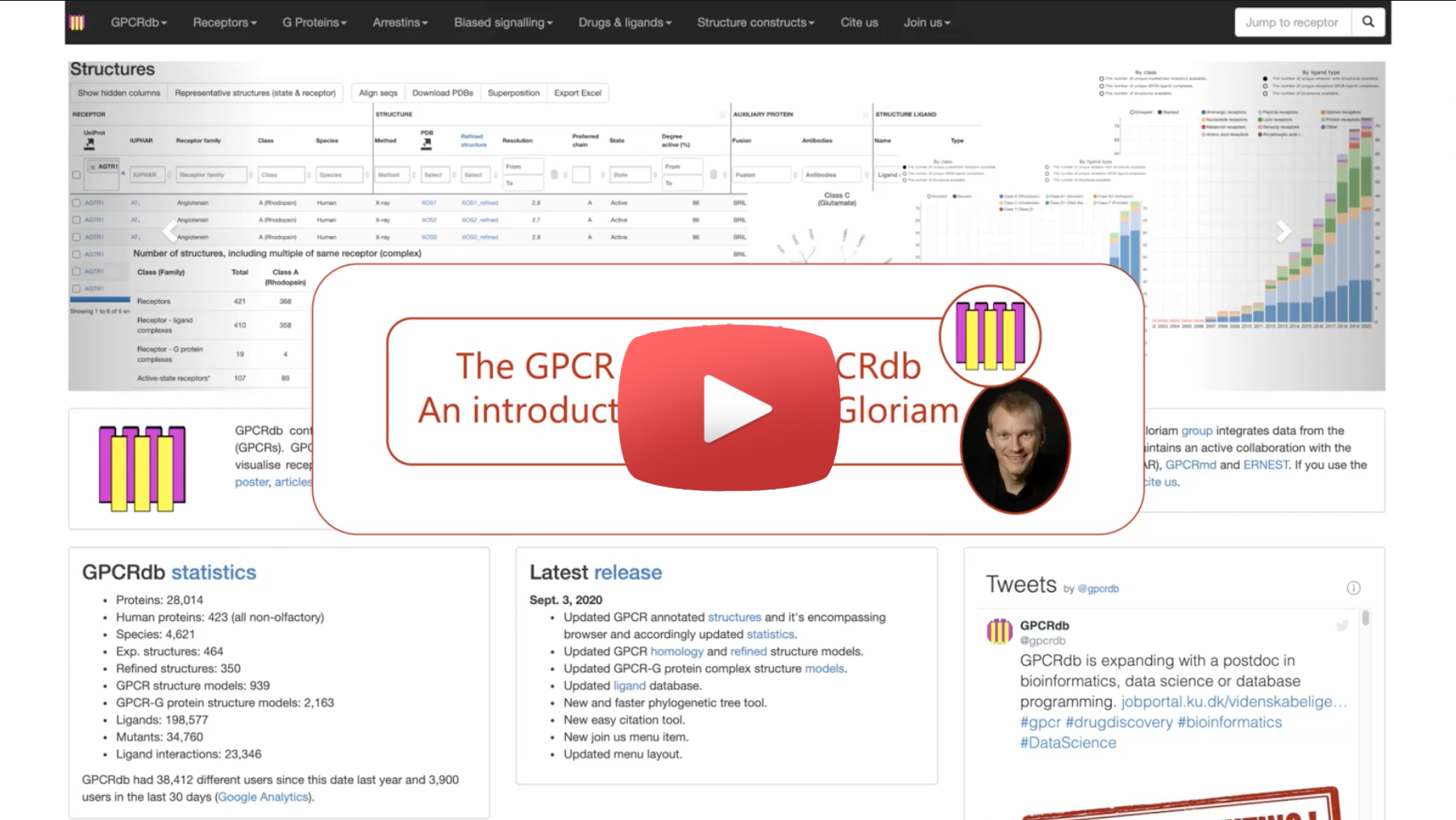Click the UniProt external link icon

[x=89, y=144]
